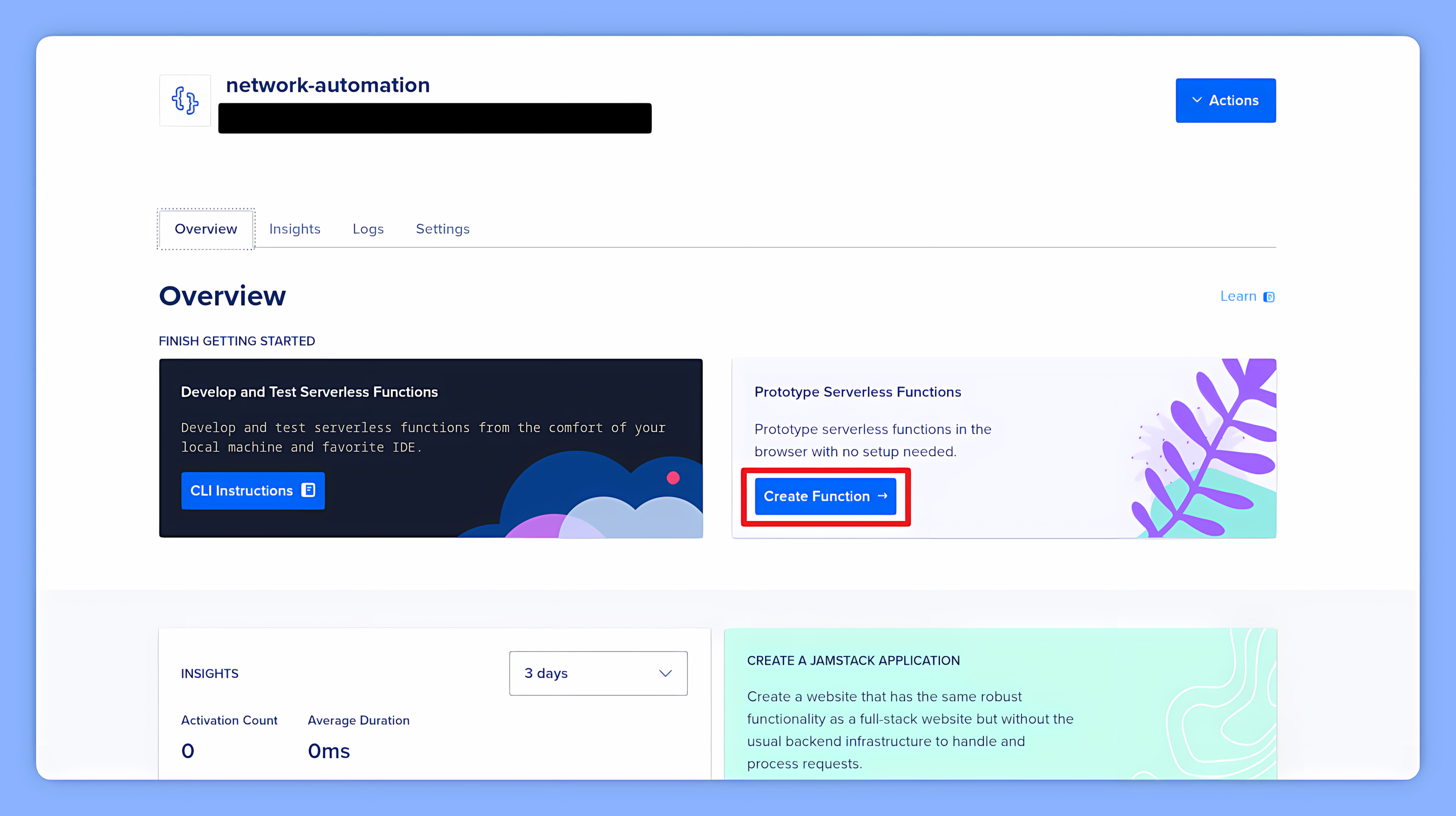Switch to the Insights tab

(295, 229)
